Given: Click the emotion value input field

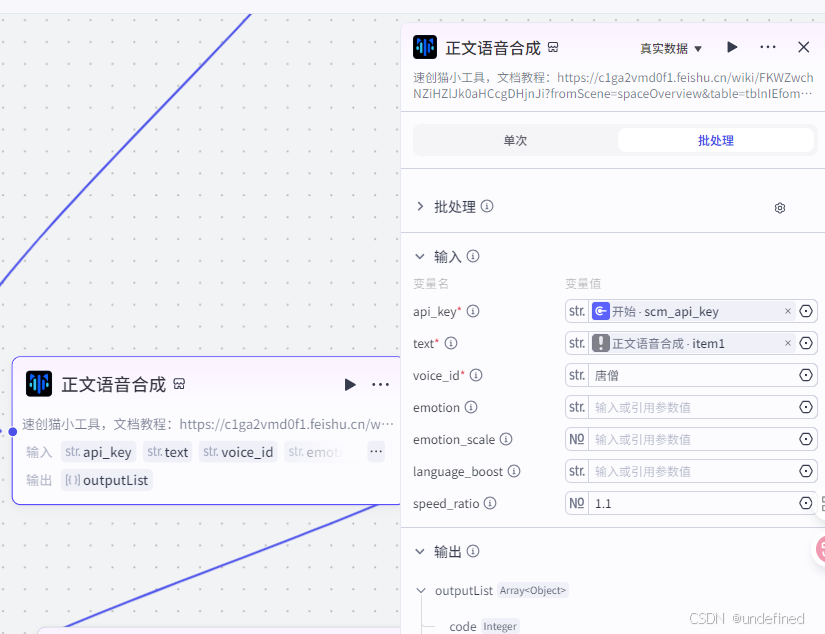Looking at the screenshot, I should click(692, 407).
